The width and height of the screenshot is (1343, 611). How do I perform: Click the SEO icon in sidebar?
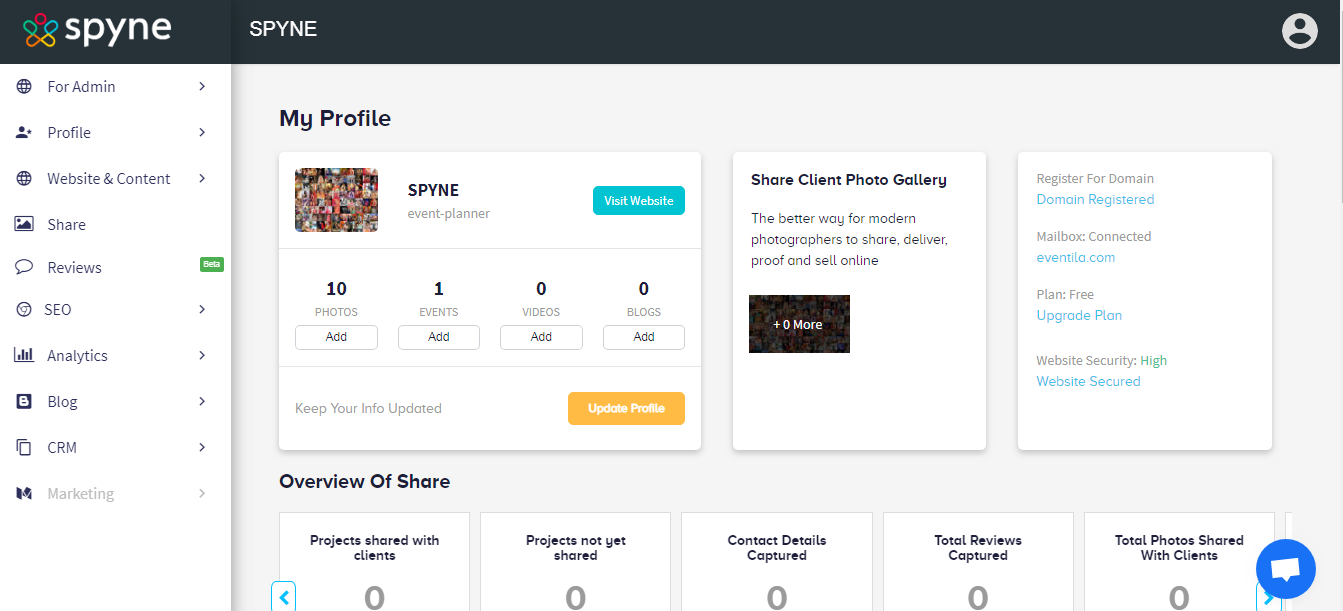(24, 310)
